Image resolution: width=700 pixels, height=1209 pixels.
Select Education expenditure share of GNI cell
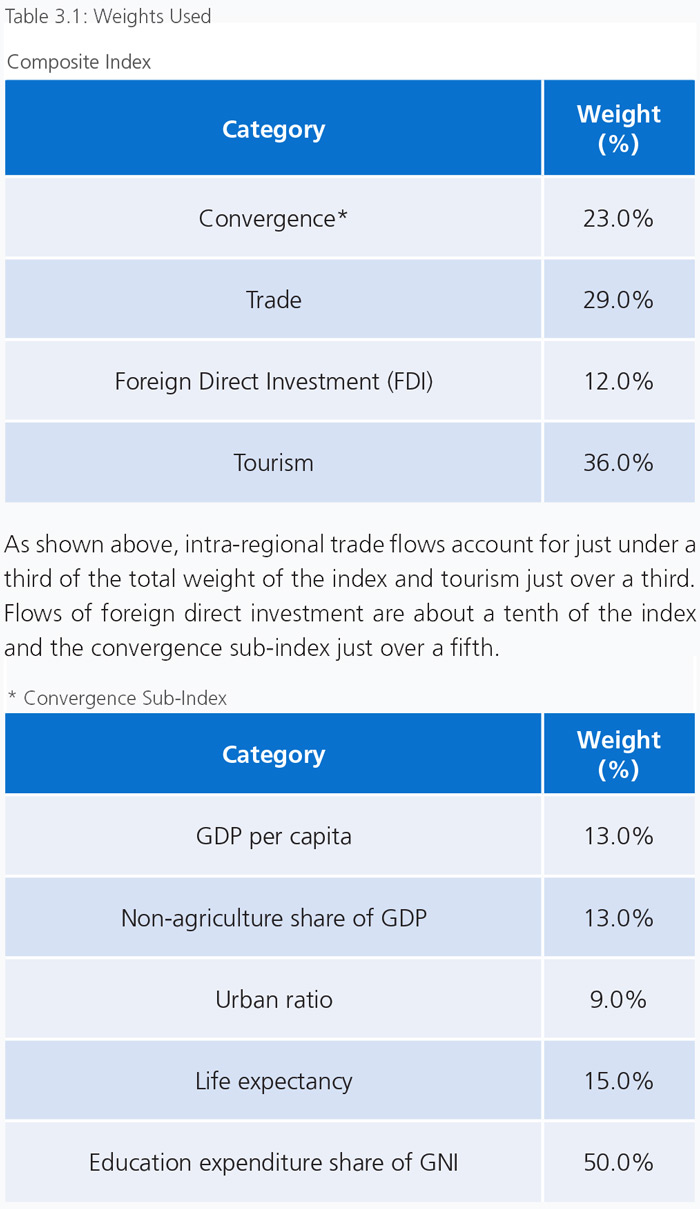tap(273, 1163)
